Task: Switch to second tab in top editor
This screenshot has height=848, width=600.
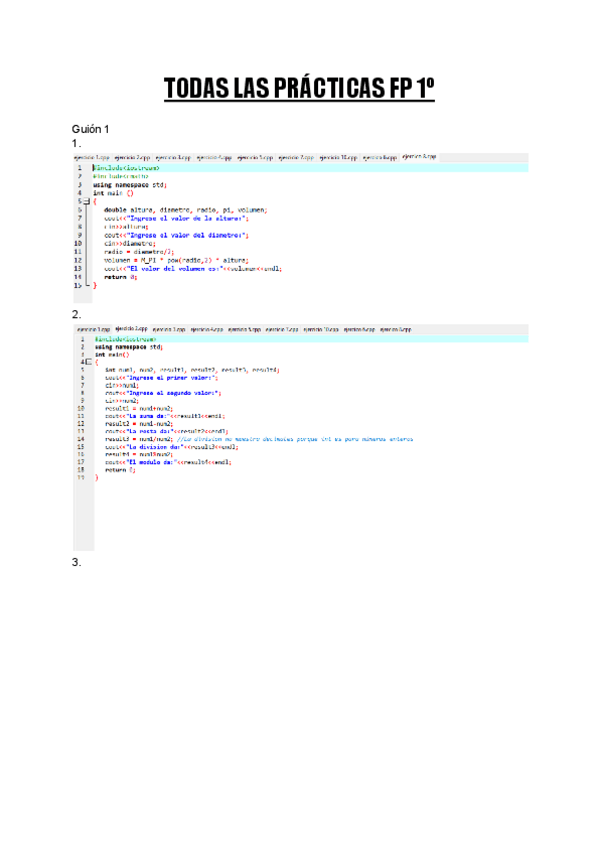Action: (132, 158)
